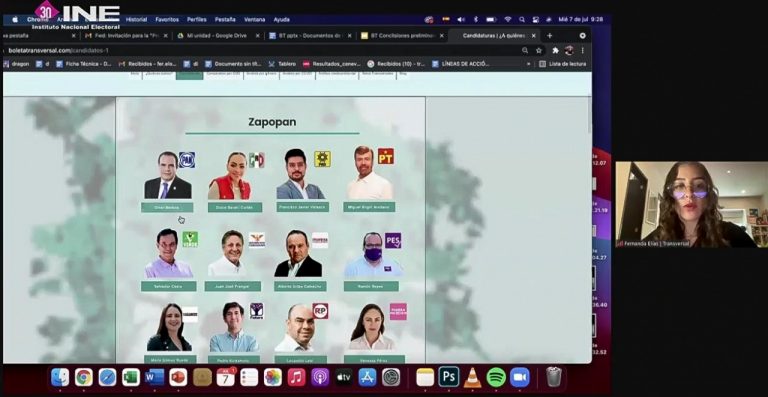Select Juan José Frangie candidate button

233,286
